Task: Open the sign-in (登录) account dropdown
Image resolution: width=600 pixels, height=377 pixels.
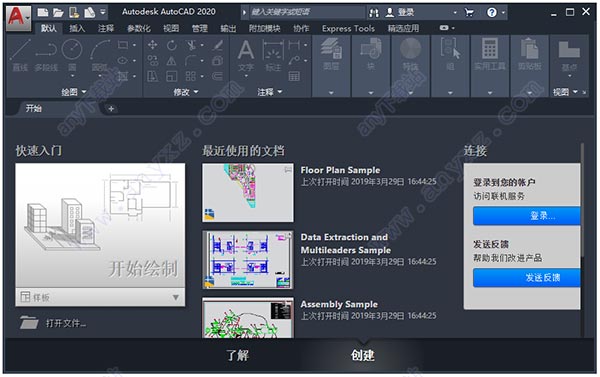Action: [455, 13]
